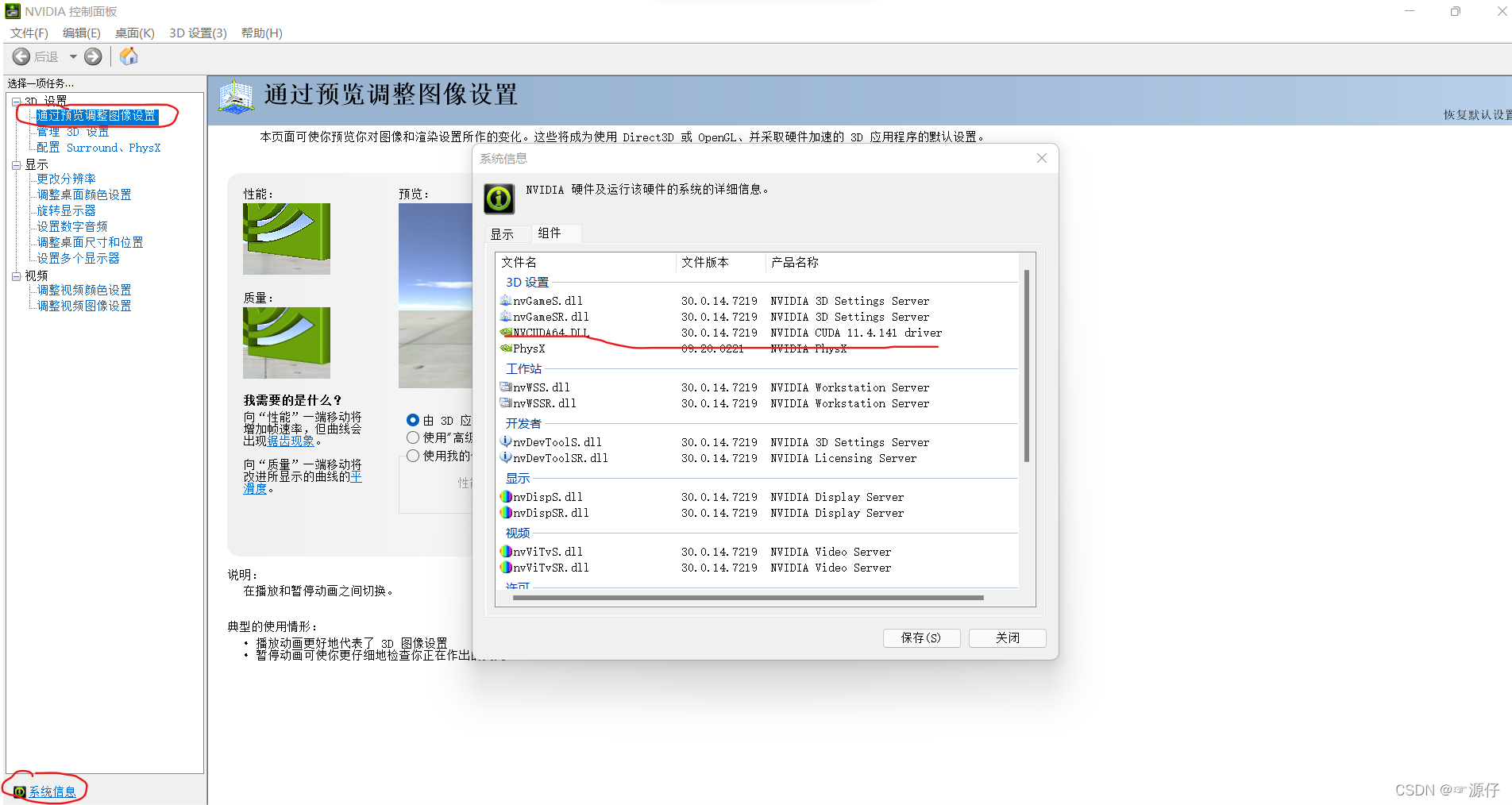Click the NVCUDA64.DLL file icon

(x=506, y=333)
